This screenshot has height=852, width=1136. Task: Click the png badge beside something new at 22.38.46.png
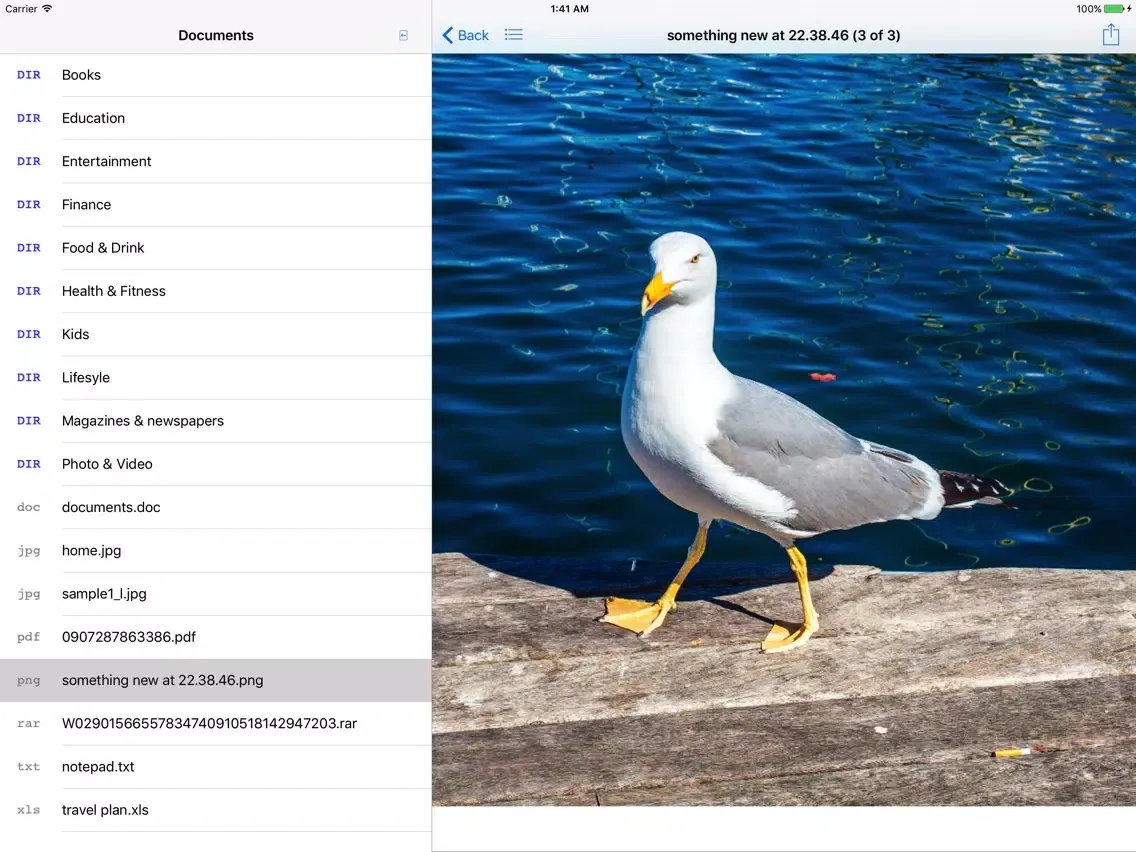[28, 680]
